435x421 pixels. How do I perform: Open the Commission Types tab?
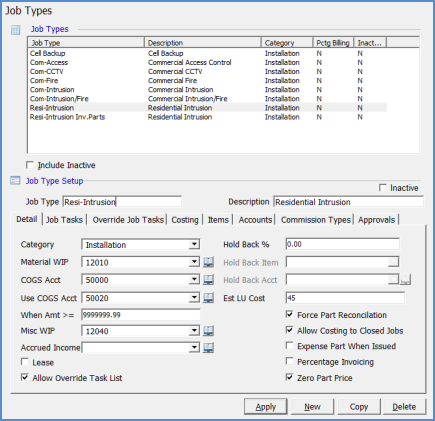(316, 220)
